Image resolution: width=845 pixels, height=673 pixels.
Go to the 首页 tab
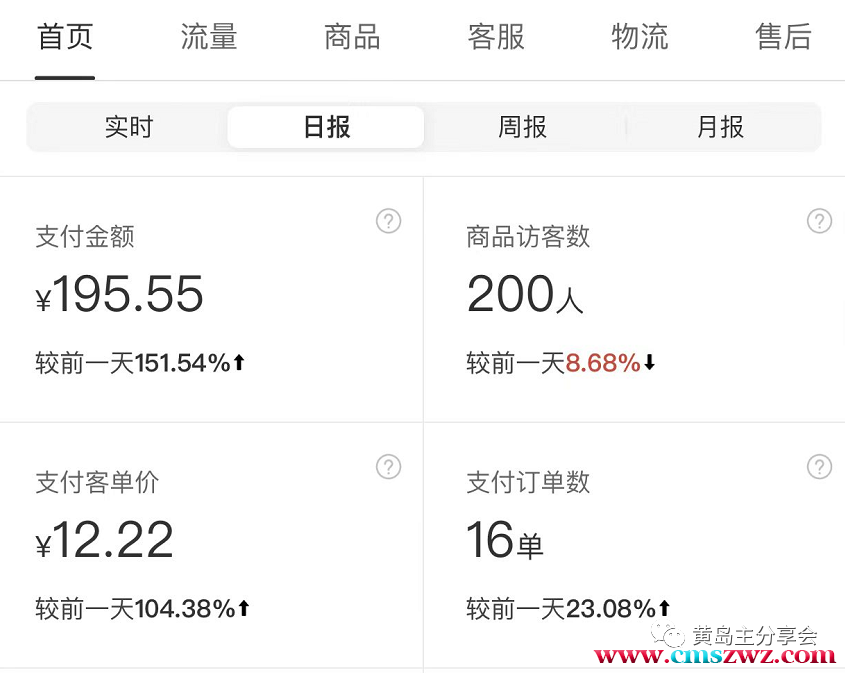pyautogui.click(x=65, y=38)
